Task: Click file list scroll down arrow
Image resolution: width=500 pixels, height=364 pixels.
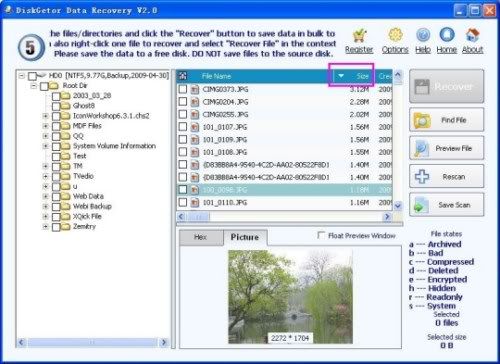Action: click(398, 206)
